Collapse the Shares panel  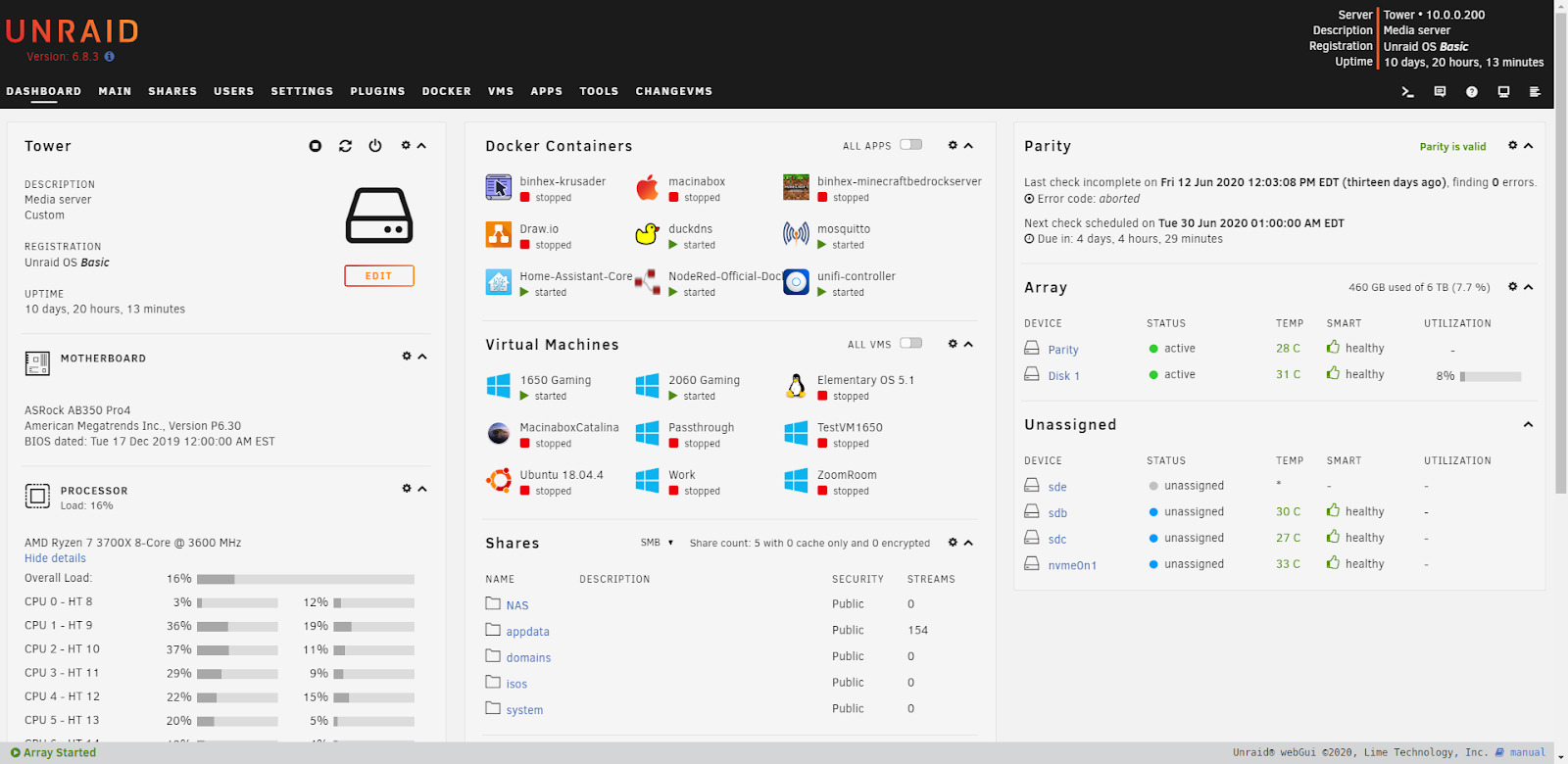(968, 543)
